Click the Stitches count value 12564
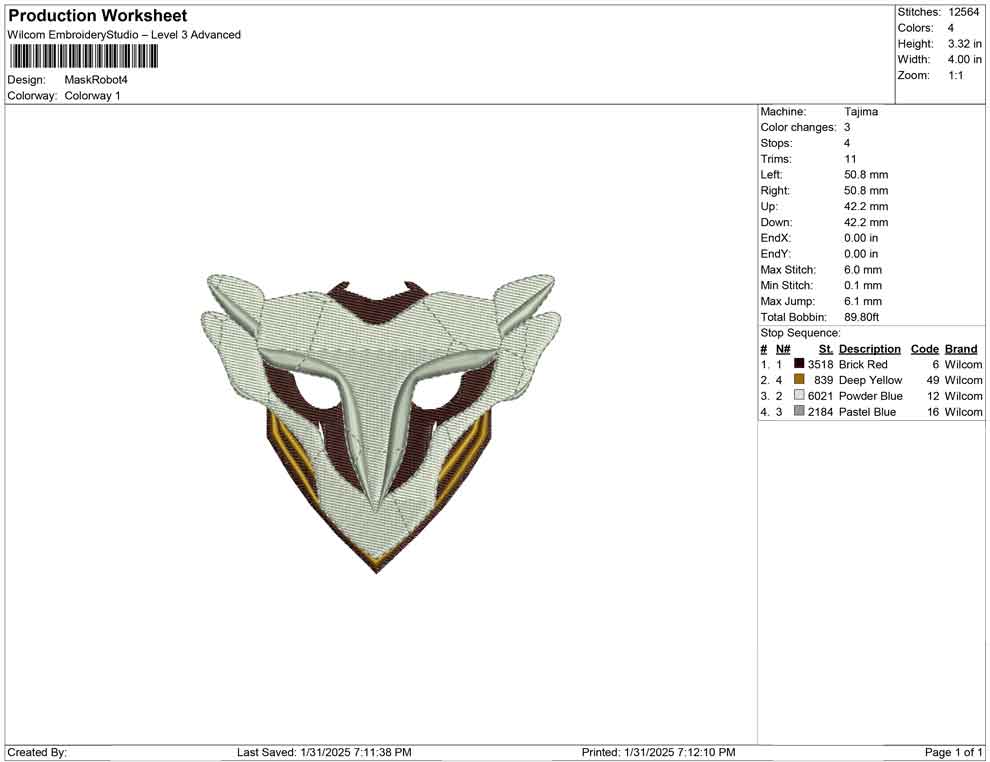 tap(962, 12)
